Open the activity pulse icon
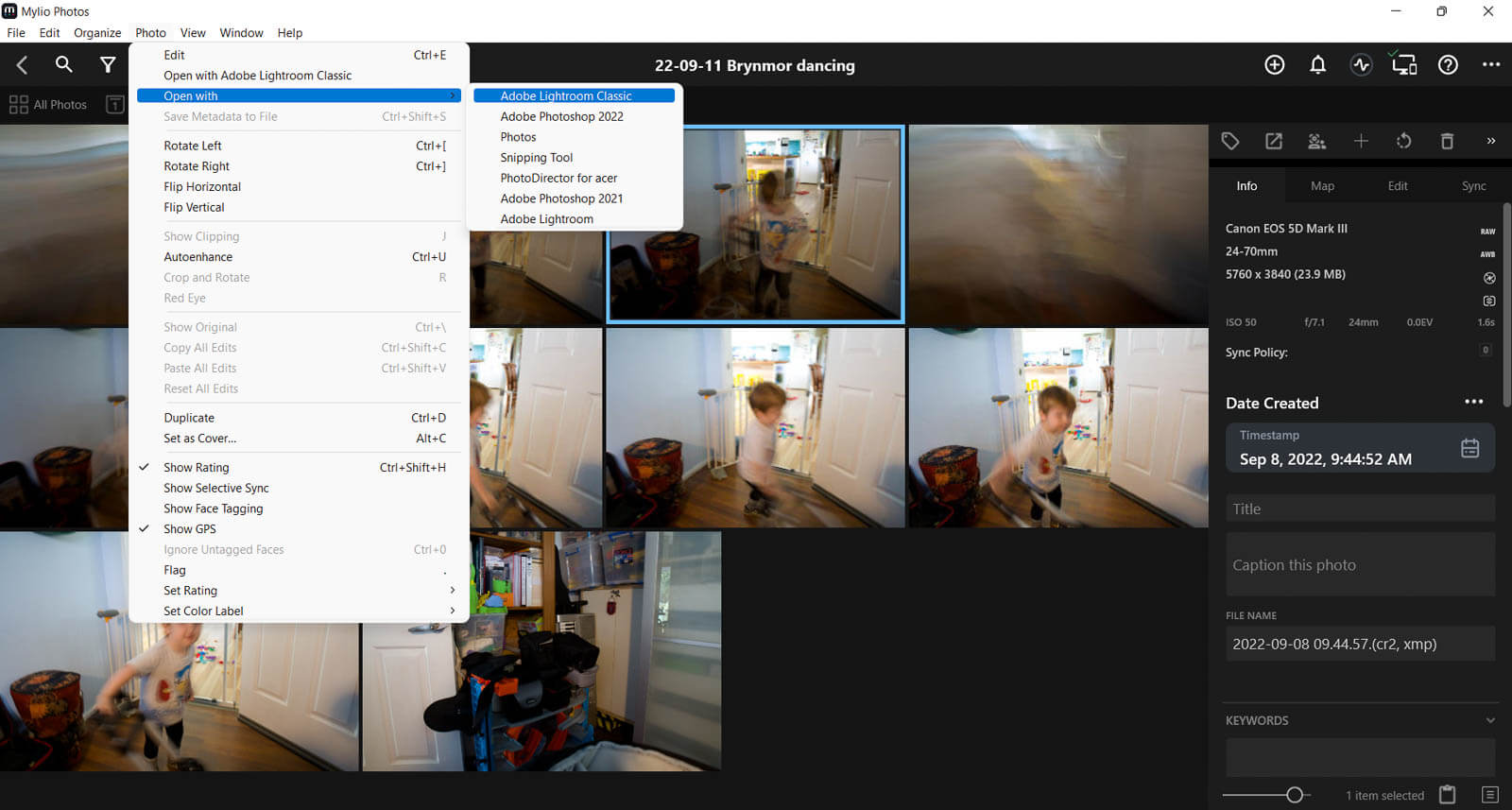The width and height of the screenshot is (1512, 810). coord(1361,64)
